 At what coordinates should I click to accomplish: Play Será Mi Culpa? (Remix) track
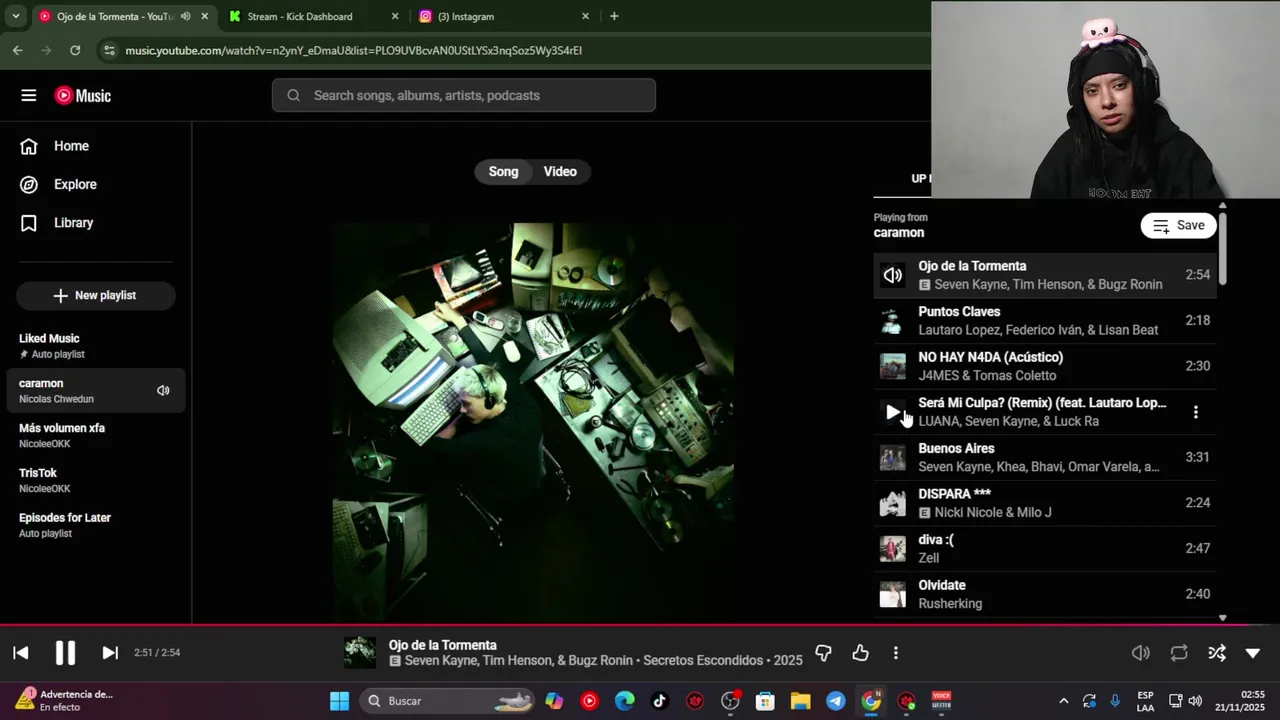pos(893,412)
